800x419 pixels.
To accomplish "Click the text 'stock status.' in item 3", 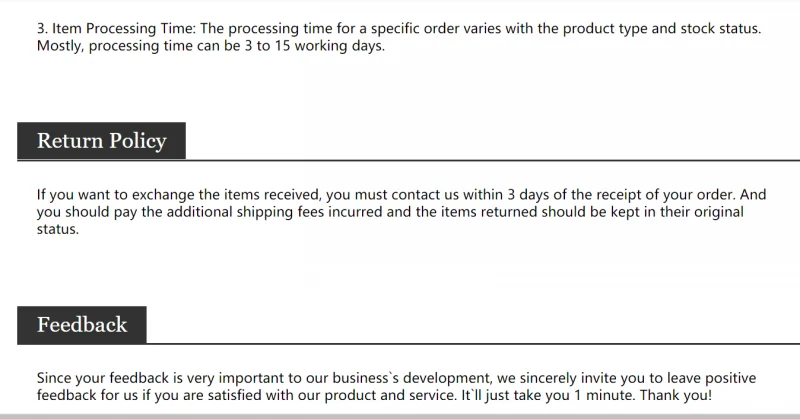I will point(720,29).
